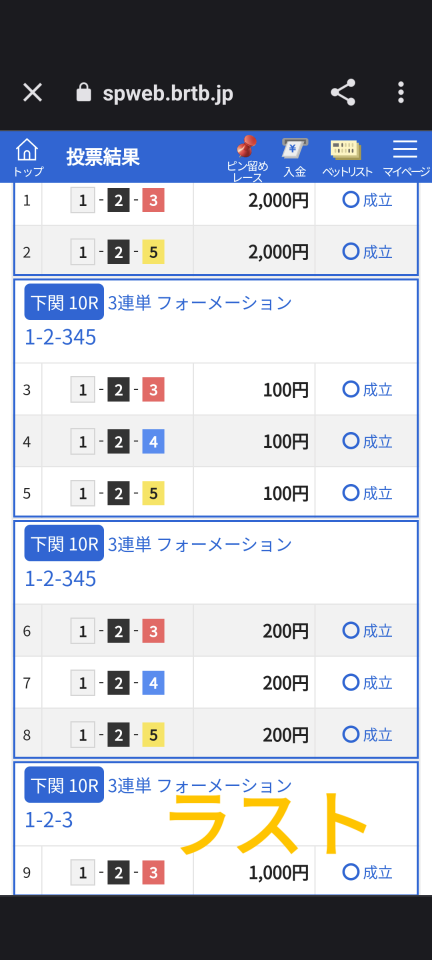Select the 投票結果 page title
Screen dimensions: 432x960
103,157
